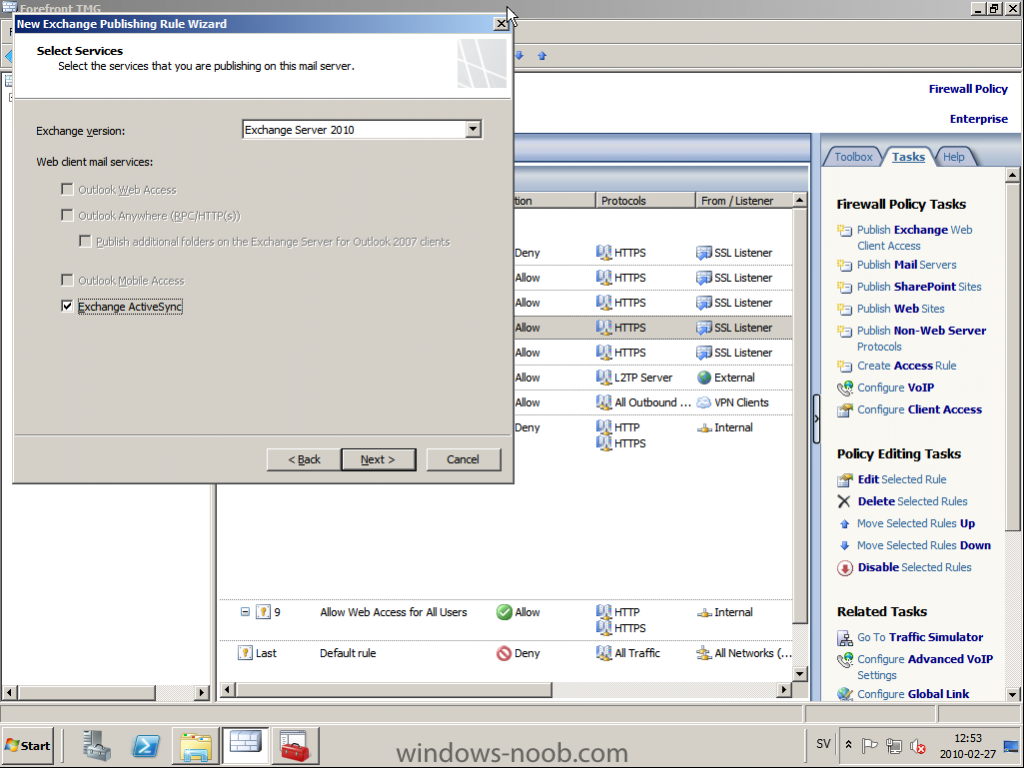Viewport: 1024px width, 768px height.
Task: Click the Publish Mail Servers icon
Action: tap(844, 265)
